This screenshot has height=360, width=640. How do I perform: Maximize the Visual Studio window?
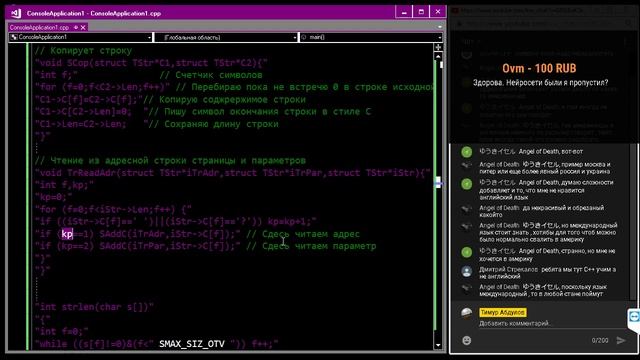421,12
